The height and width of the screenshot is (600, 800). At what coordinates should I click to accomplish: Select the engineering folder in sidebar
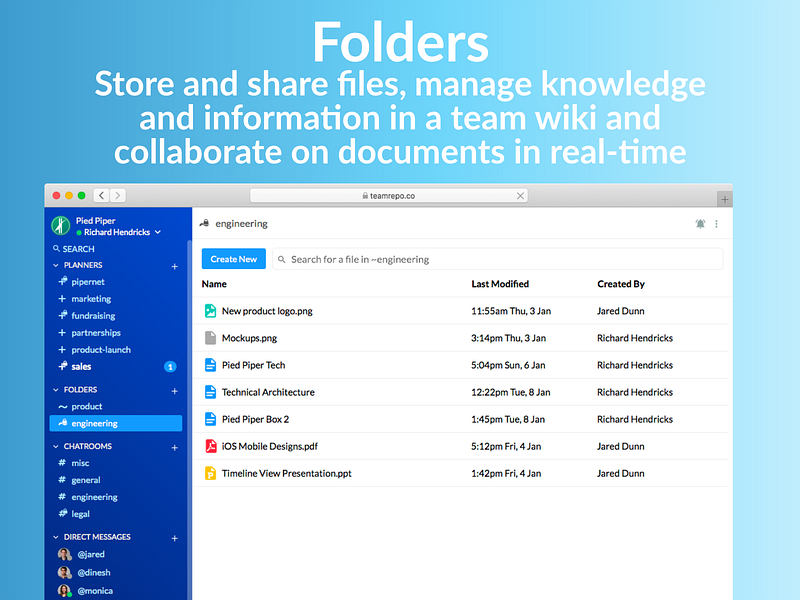coord(116,423)
